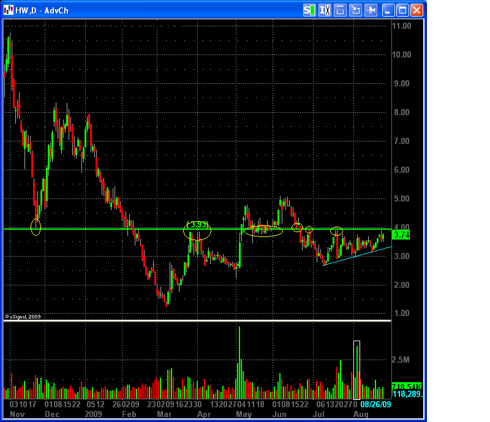Click the HW,D chart icon in title bar

[9, 10]
